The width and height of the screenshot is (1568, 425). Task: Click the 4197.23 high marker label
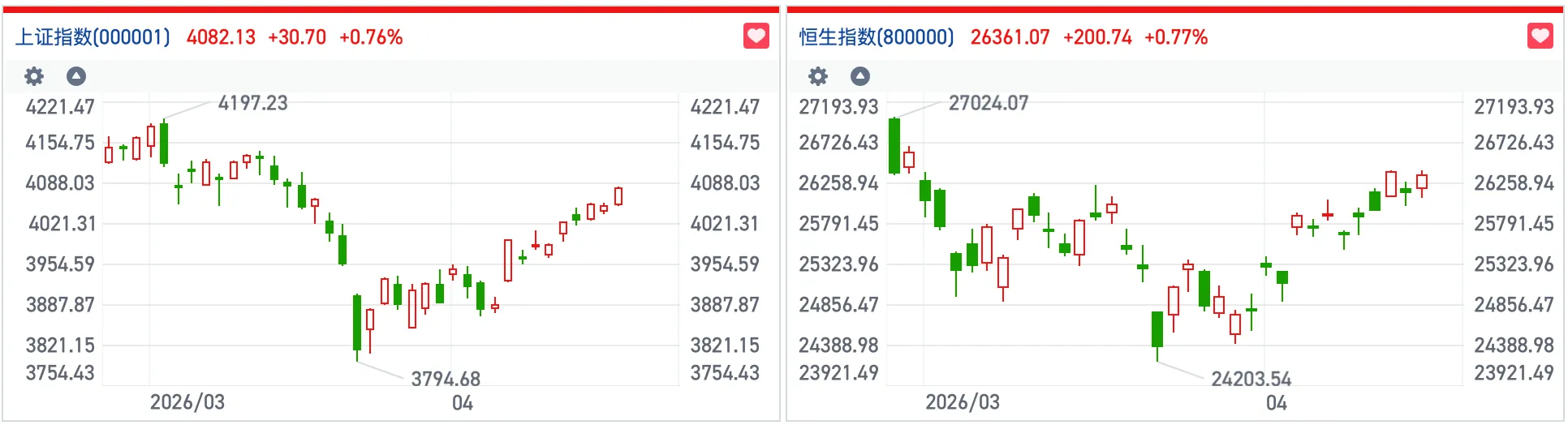point(252,103)
